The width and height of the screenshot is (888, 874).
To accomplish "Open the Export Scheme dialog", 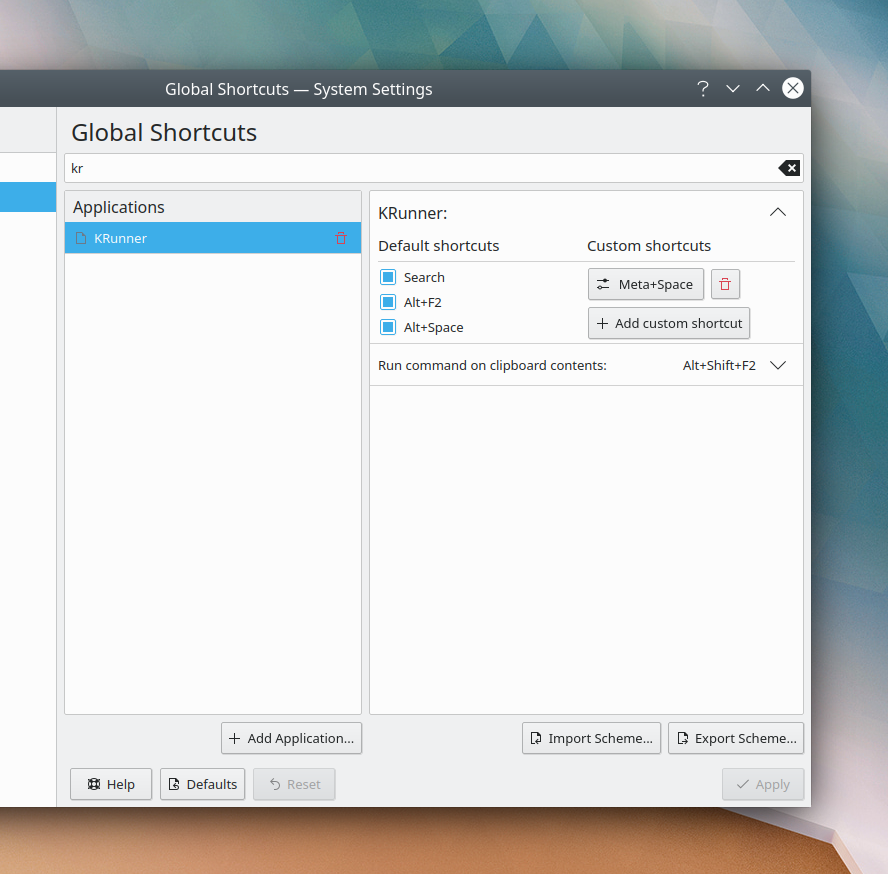I will coord(736,738).
